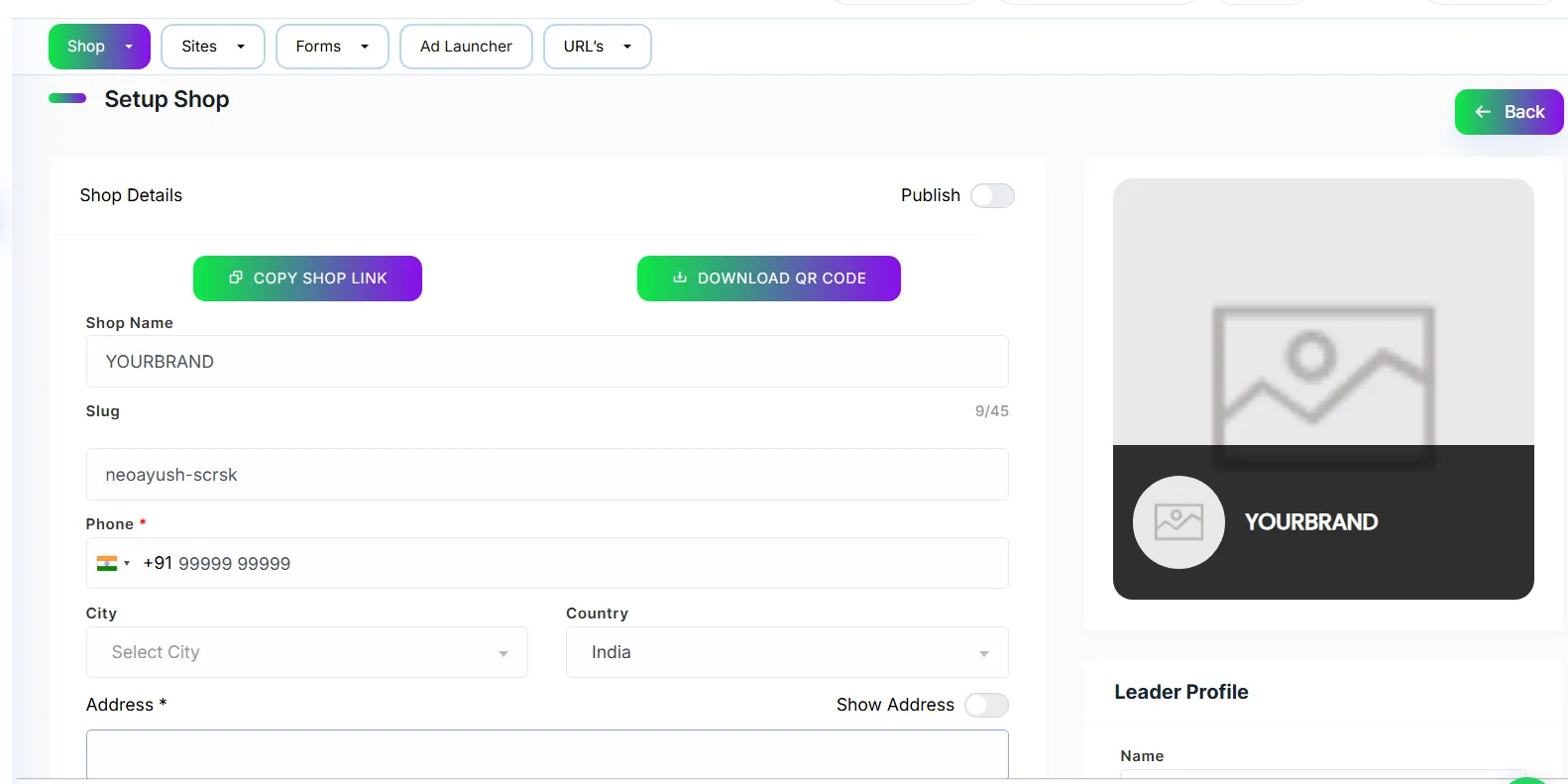The width and height of the screenshot is (1568, 784).
Task: Open the Select City dropdown
Action: tap(307, 652)
